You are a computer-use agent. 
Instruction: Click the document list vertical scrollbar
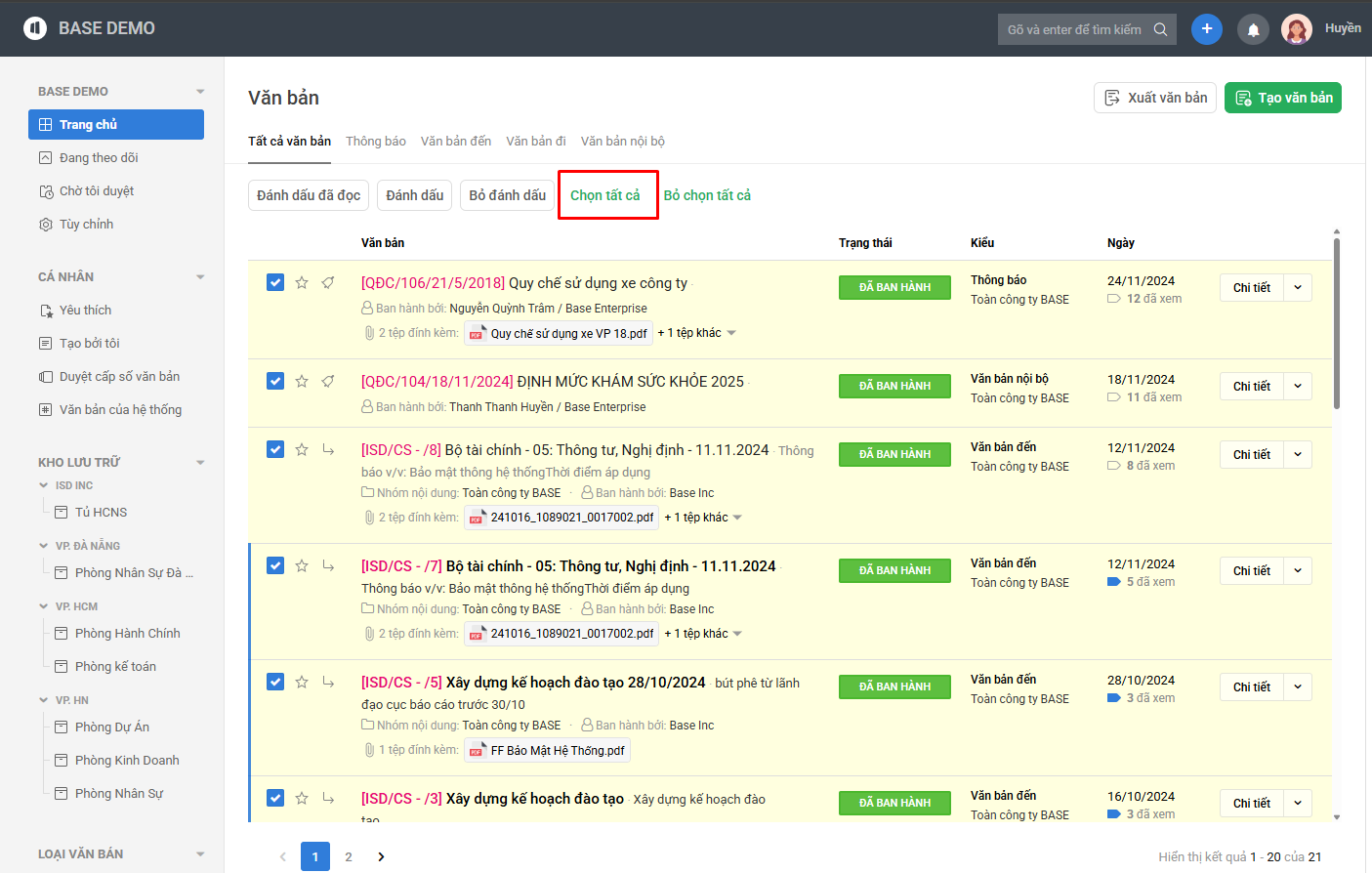pyautogui.click(x=1337, y=322)
